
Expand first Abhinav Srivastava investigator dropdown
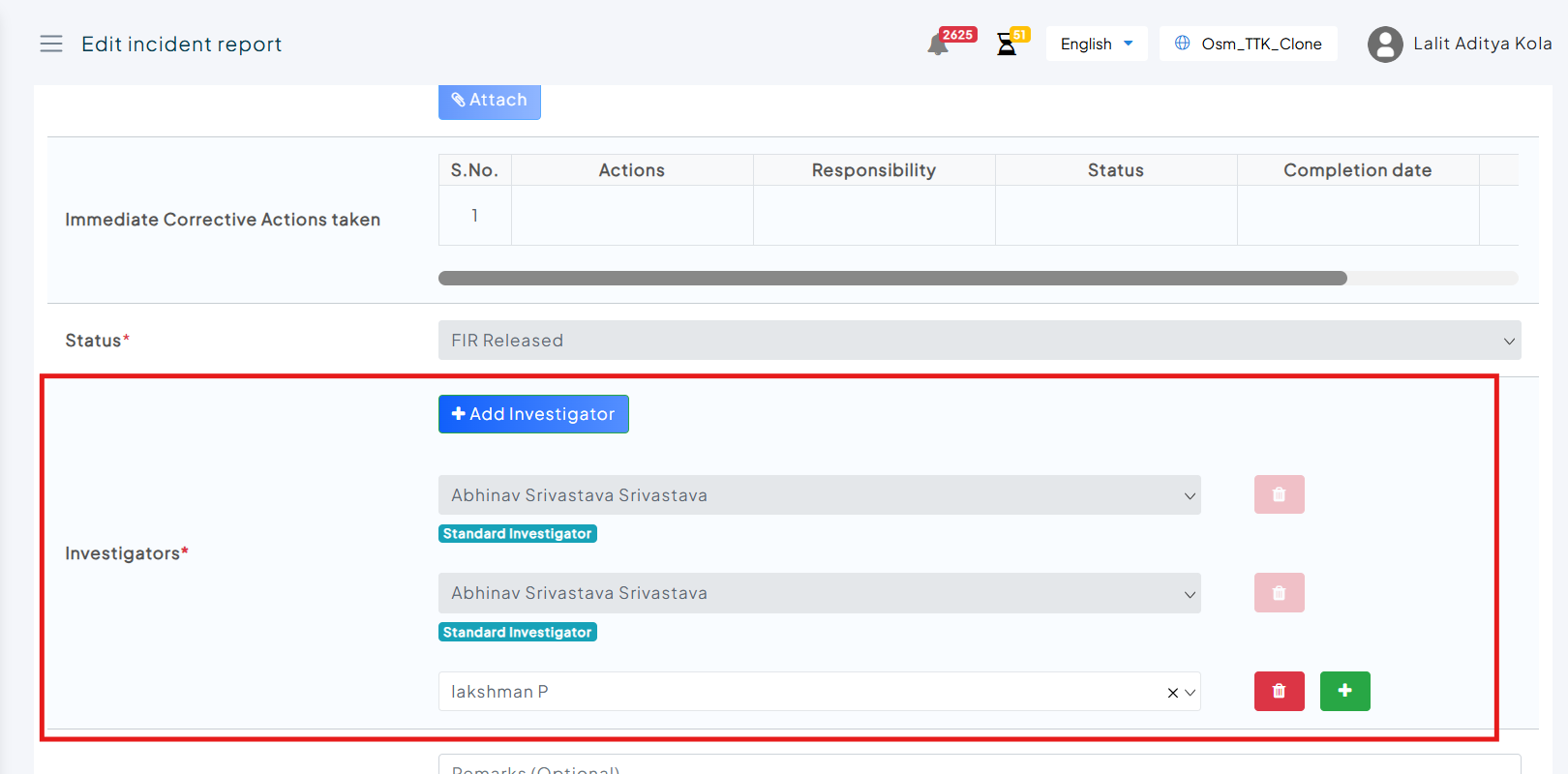pyautogui.click(x=819, y=495)
